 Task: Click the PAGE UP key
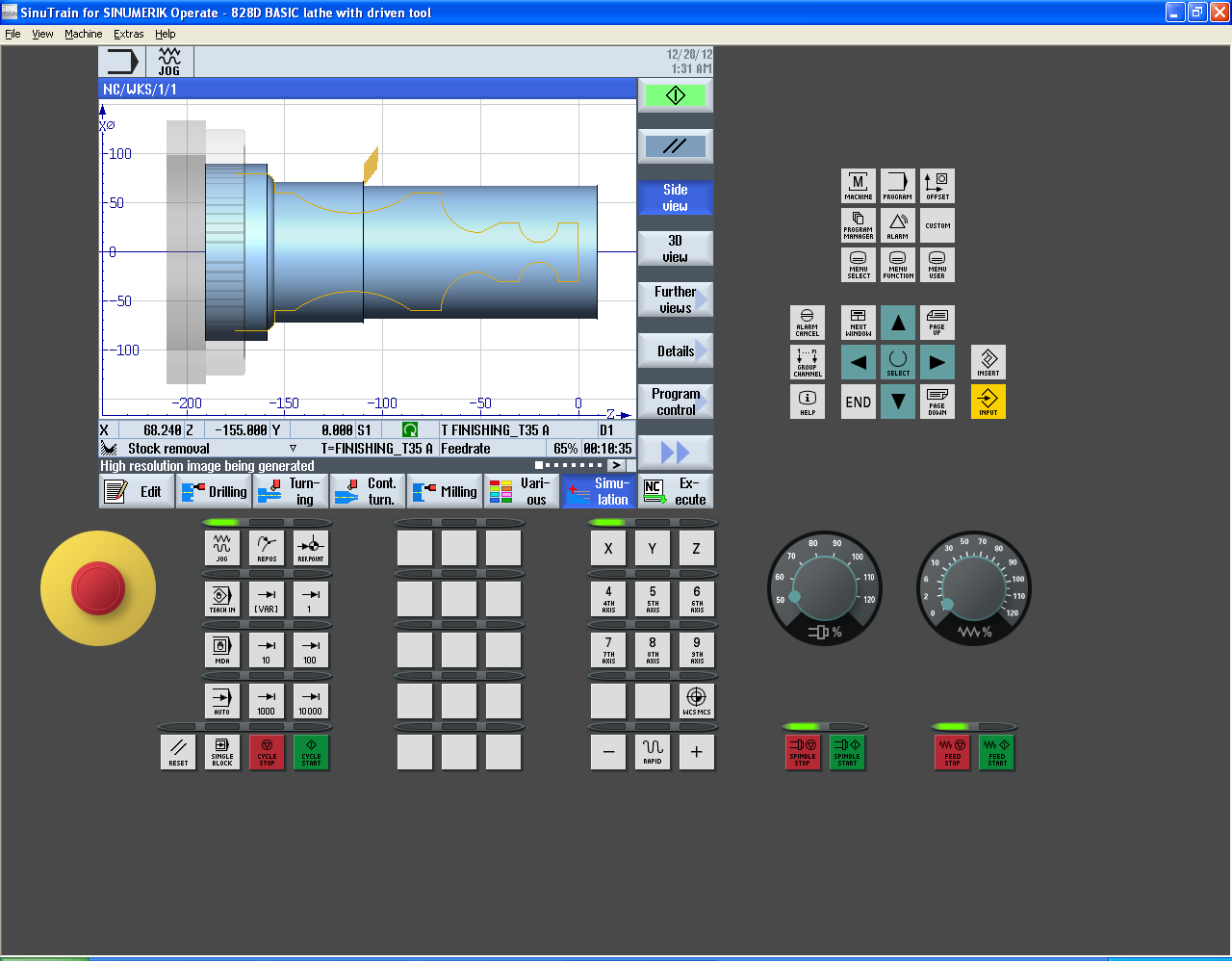click(937, 323)
